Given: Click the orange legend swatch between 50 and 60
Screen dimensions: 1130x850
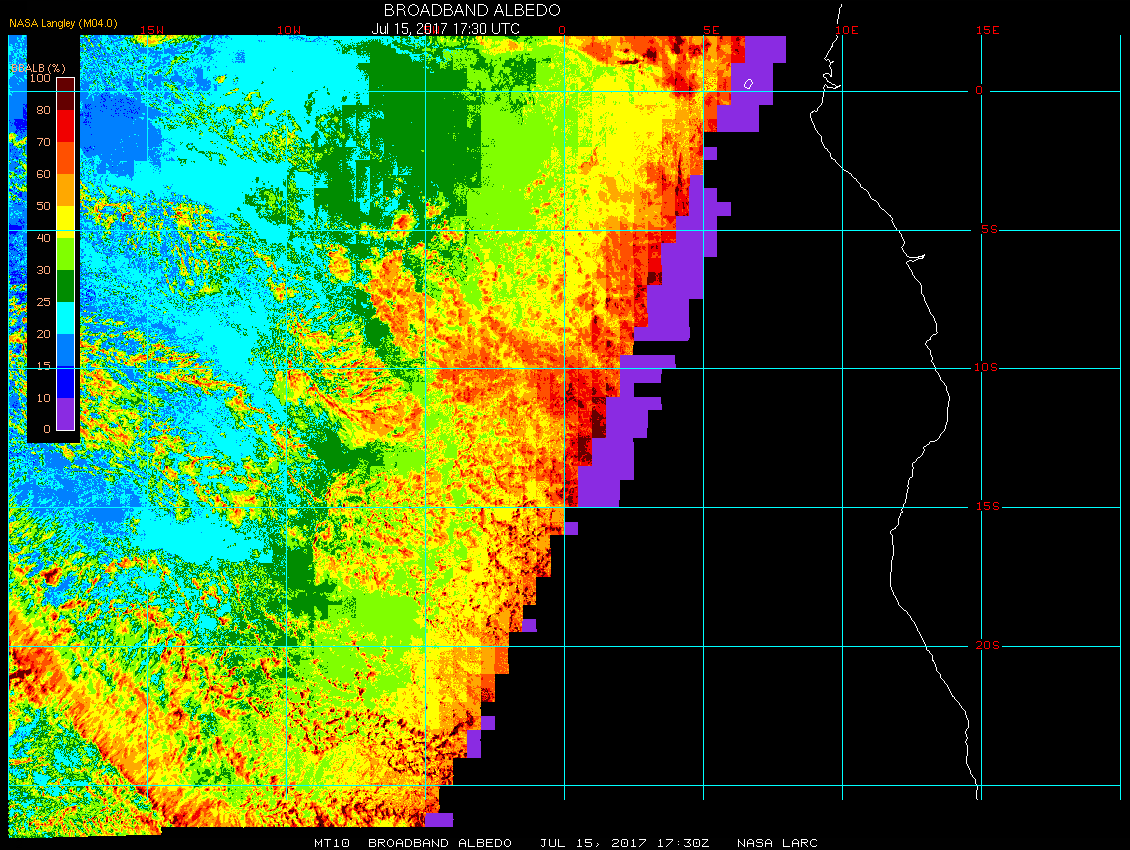Looking at the screenshot, I should pyautogui.click(x=66, y=190).
